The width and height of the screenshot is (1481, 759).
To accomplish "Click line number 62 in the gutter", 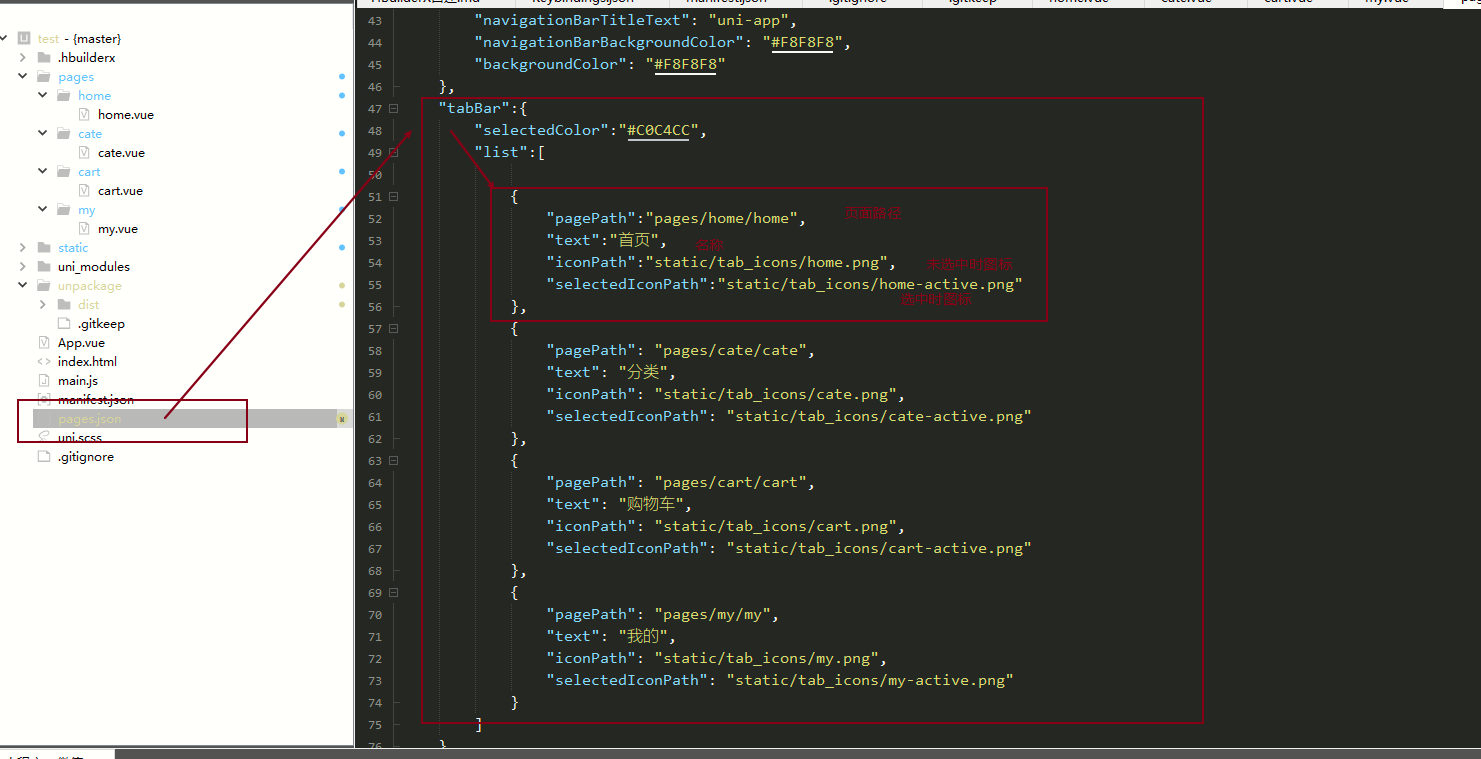I will 374,439.
